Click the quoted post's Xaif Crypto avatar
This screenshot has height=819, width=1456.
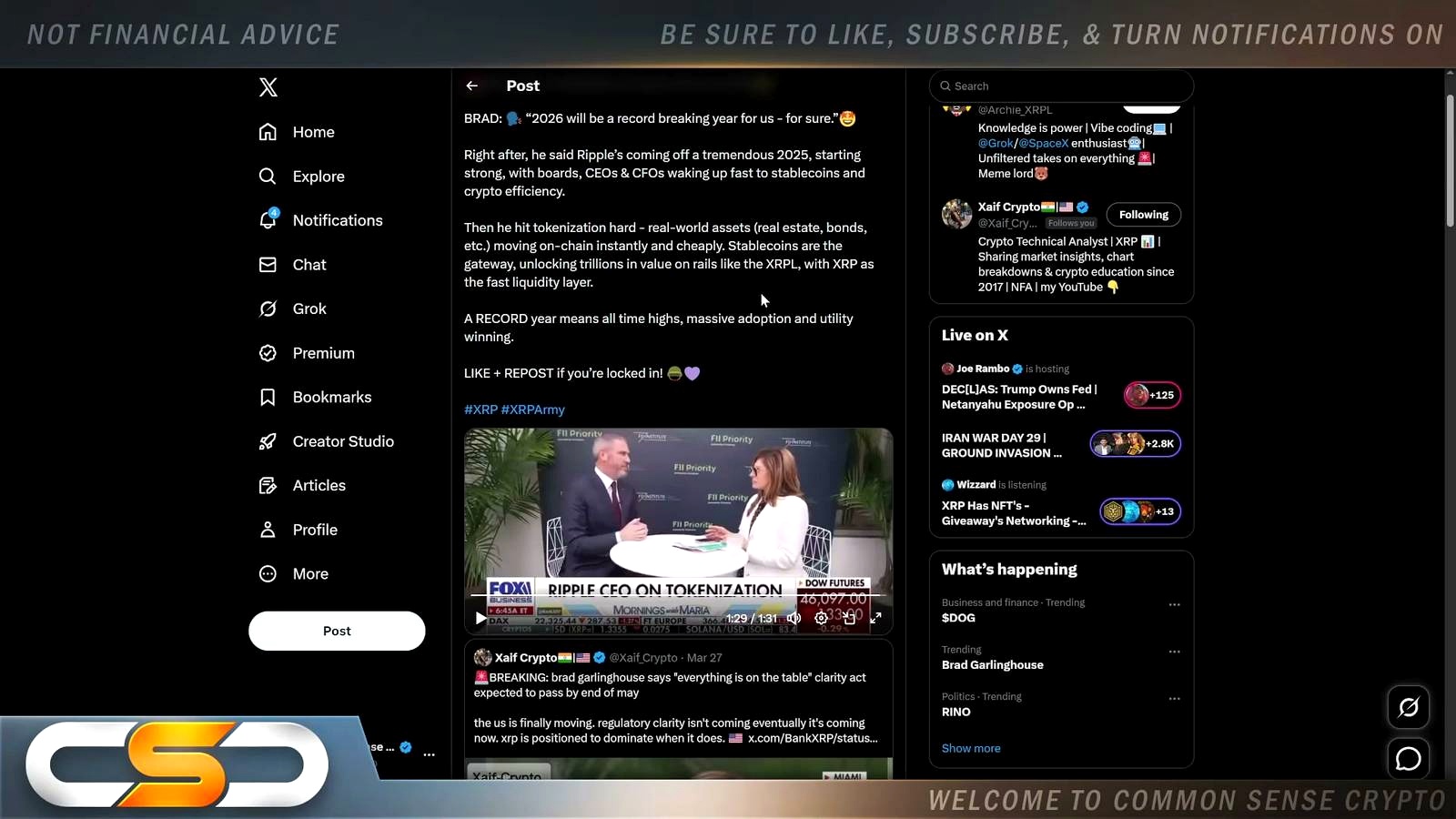tap(482, 657)
